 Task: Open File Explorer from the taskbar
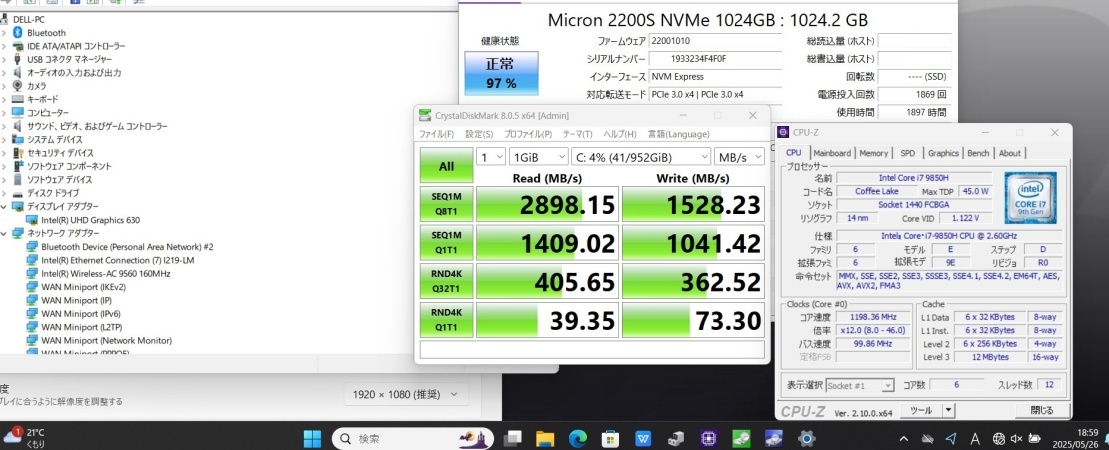[544, 438]
